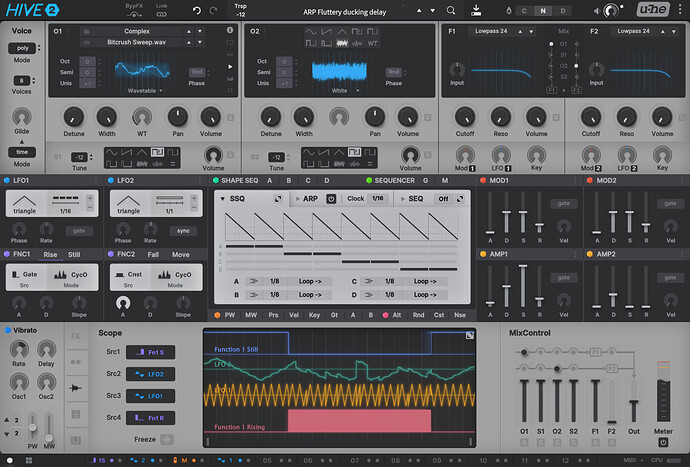Image resolution: width=690 pixels, height=467 pixels.
Task: Toggle the ARP power button
Action: 331,199
